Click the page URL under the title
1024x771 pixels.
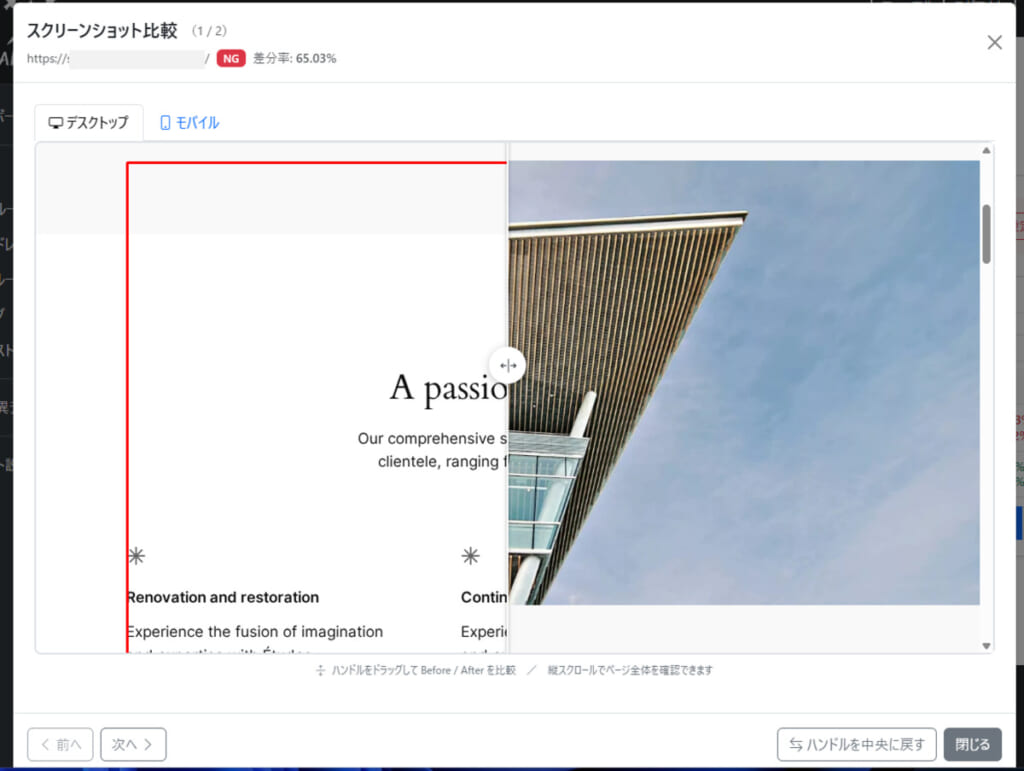[x=118, y=59]
